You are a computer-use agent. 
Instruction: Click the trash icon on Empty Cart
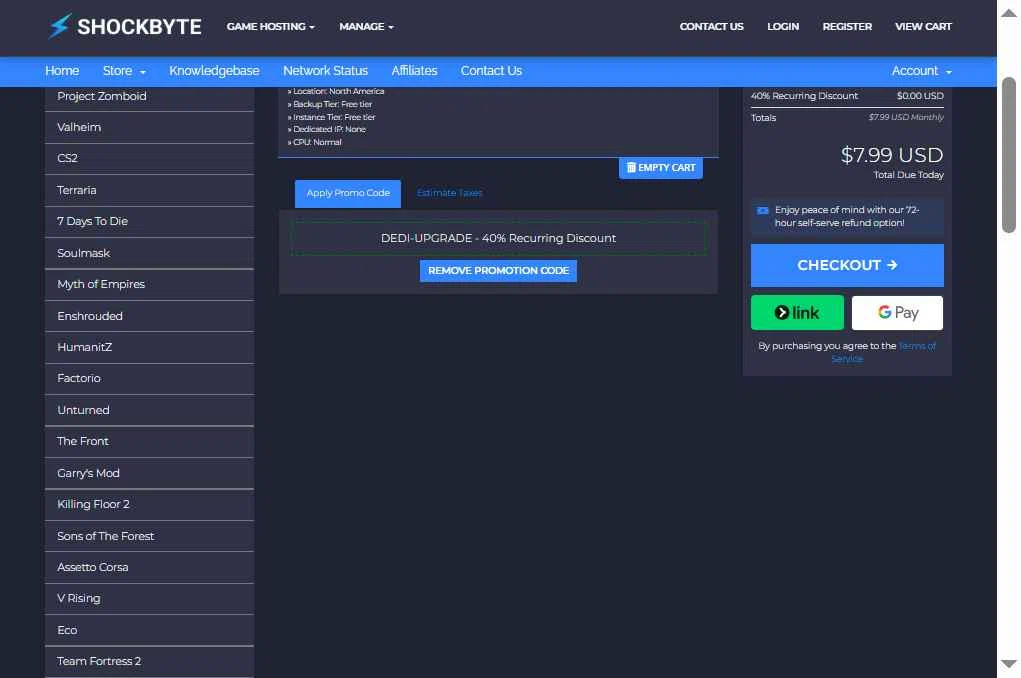tap(631, 167)
